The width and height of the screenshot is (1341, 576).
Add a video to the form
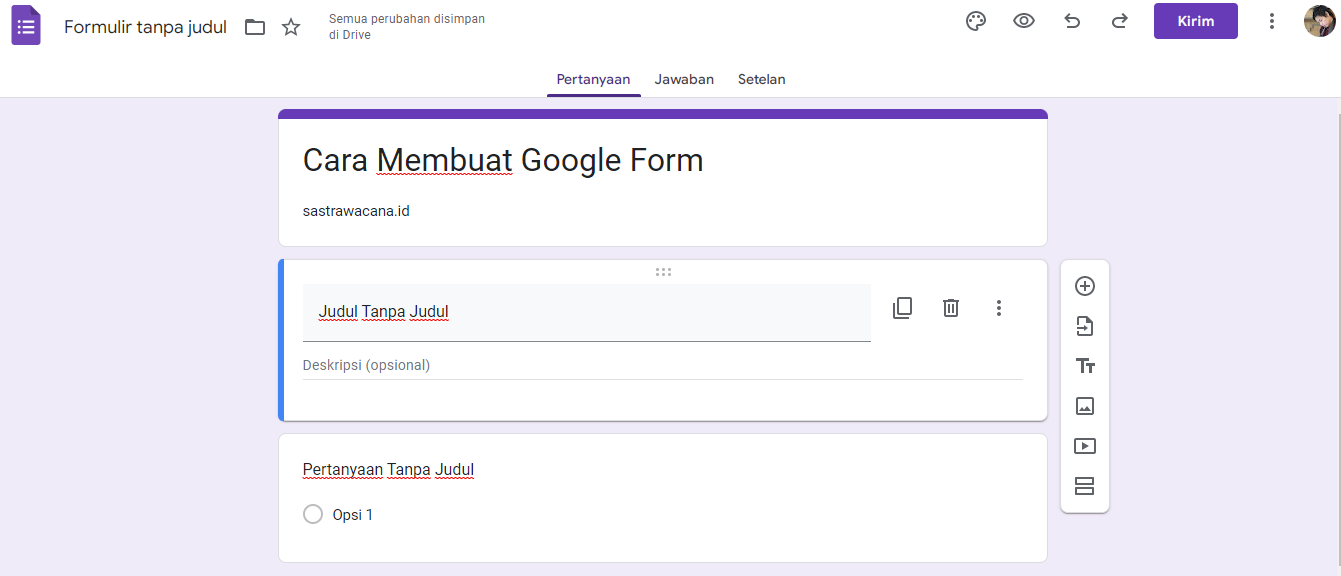point(1084,446)
